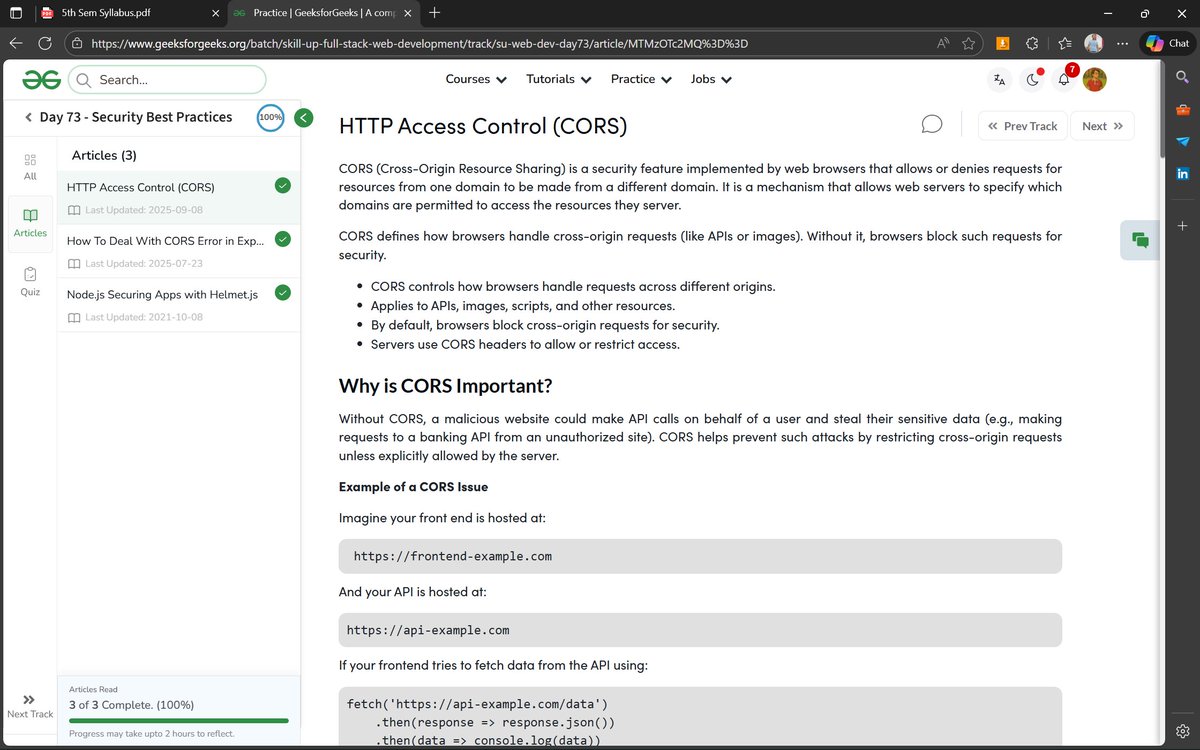Click the GeeksforGeeks logo

tap(40, 79)
